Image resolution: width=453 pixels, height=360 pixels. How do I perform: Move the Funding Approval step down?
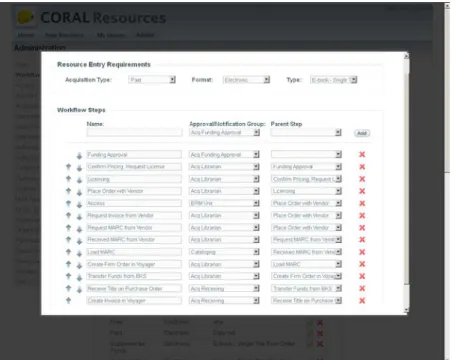[79, 156]
